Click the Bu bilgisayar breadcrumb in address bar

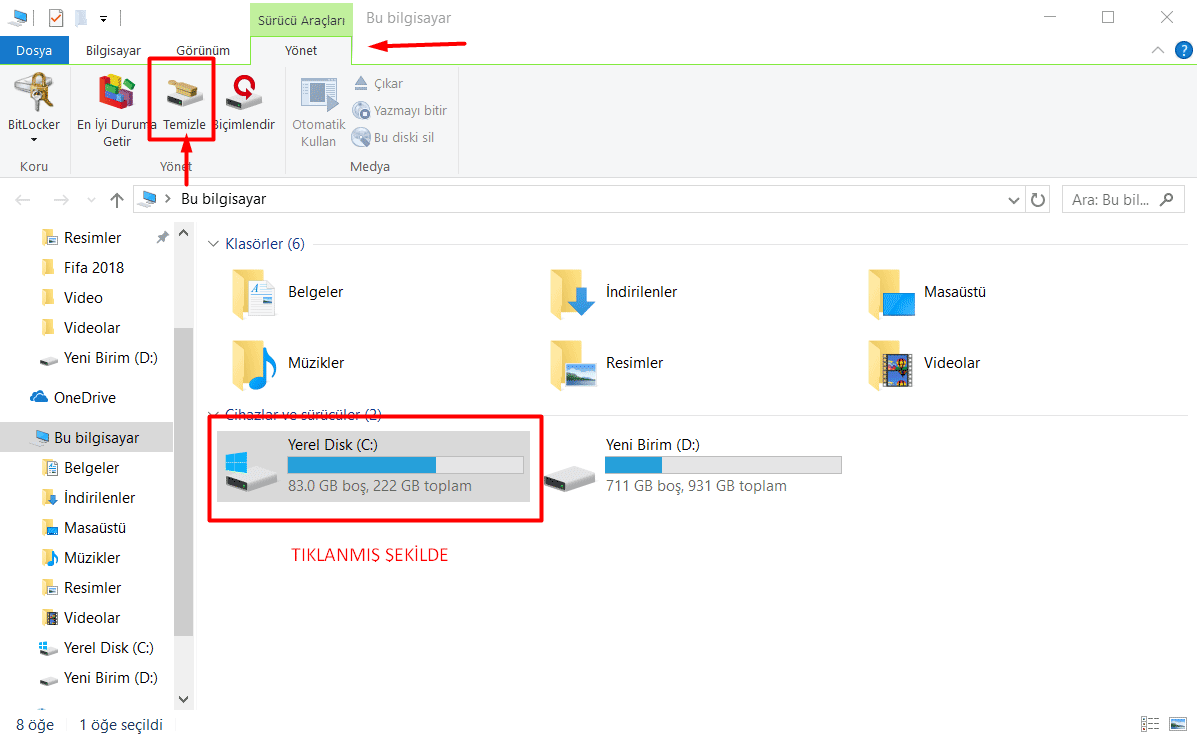click(x=224, y=199)
